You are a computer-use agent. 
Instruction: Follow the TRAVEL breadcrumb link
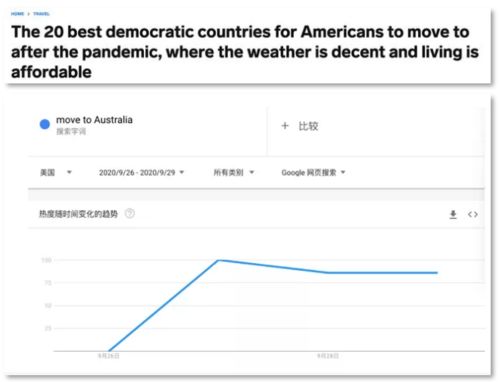pos(41,14)
